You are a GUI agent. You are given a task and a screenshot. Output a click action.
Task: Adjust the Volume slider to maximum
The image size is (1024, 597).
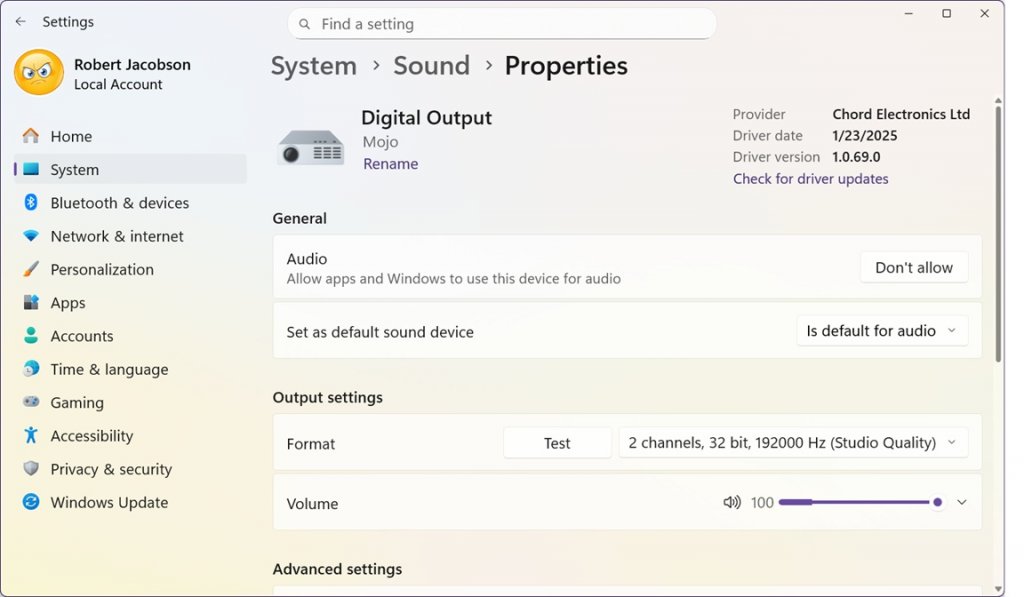click(x=937, y=502)
